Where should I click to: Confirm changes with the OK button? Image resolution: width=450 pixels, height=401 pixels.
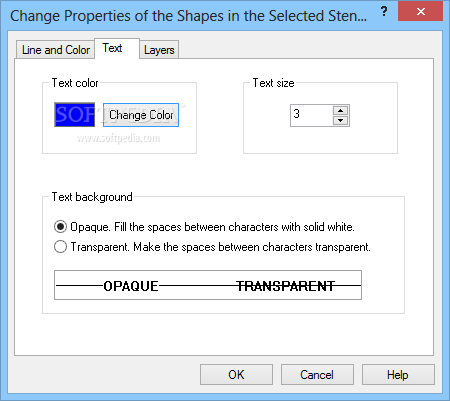(236, 375)
